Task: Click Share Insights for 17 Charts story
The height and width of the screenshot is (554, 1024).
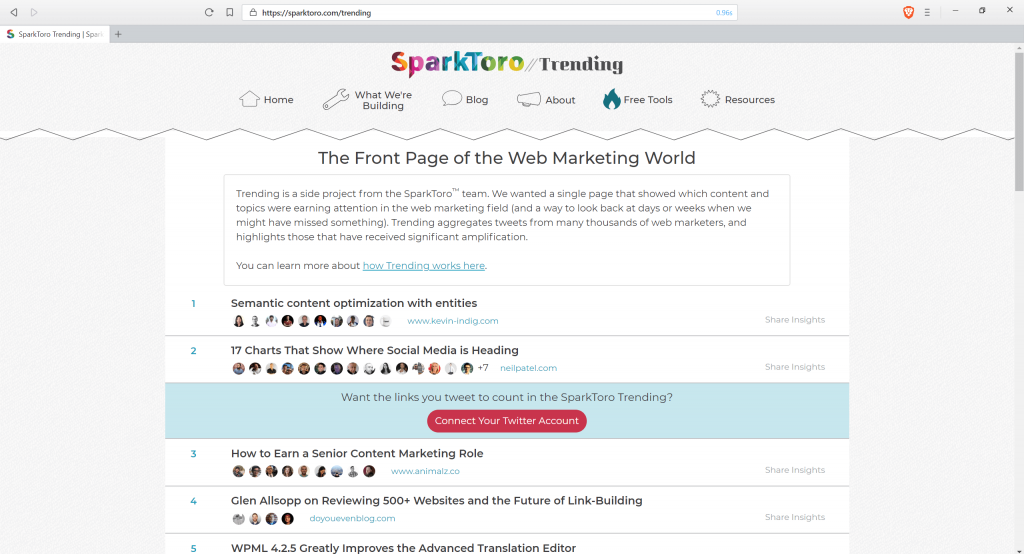Action: point(795,367)
